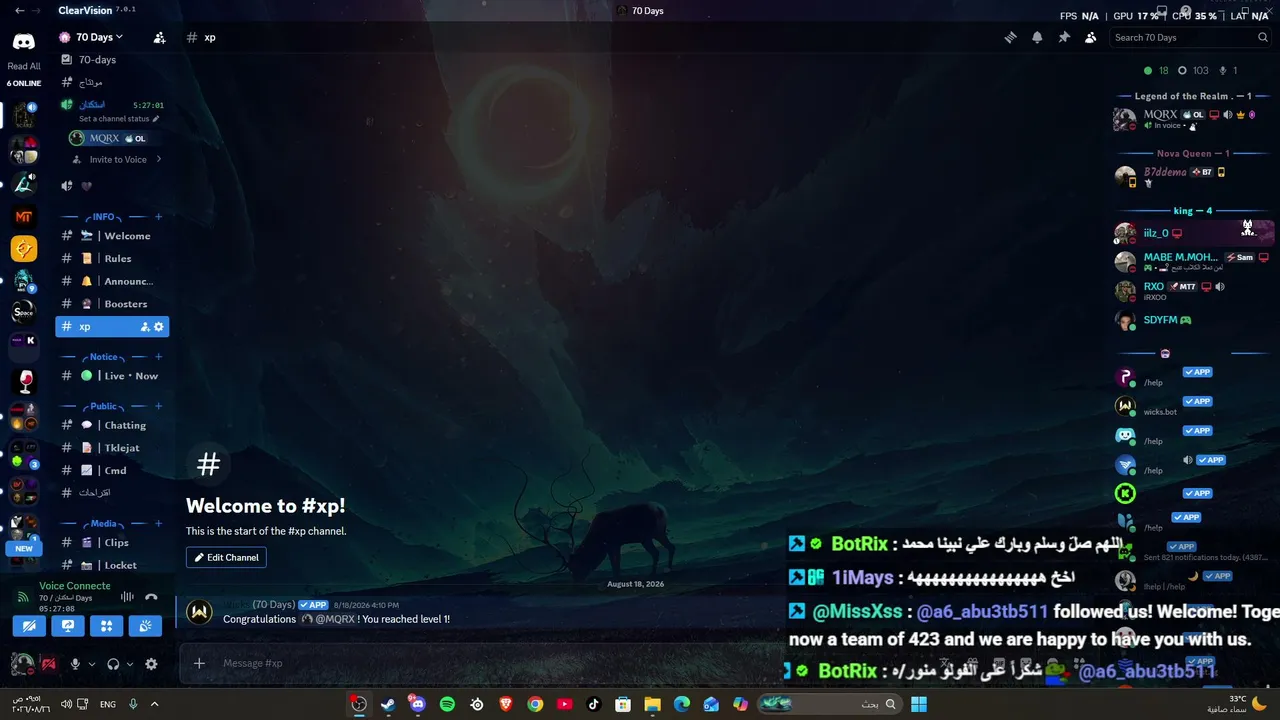Screen dimensions: 1280x720
Task: Toggle deafen headphones in user panel
Action: tap(113, 664)
